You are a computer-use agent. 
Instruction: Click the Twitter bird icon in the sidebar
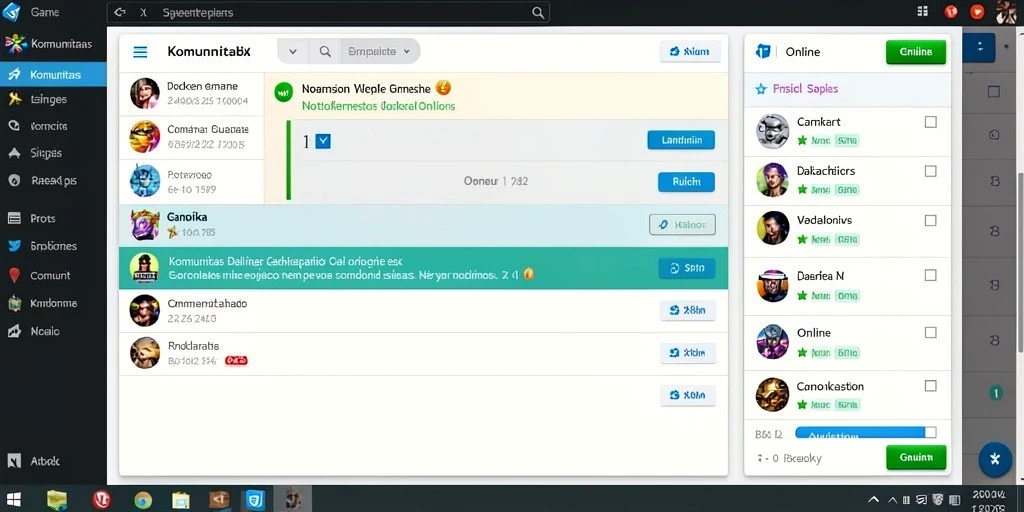(x=14, y=246)
